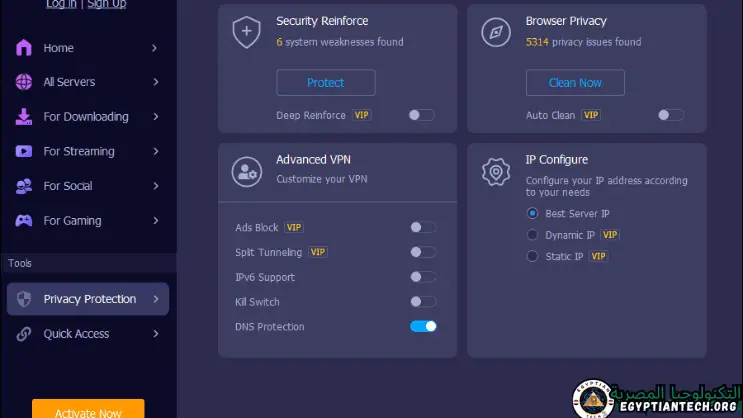Click the DNS Protection label
The height and width of the screenshot is (418, 743).
[270, 327]
